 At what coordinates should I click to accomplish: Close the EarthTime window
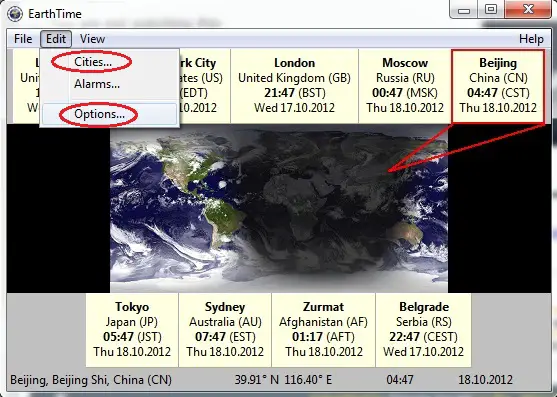528,10
